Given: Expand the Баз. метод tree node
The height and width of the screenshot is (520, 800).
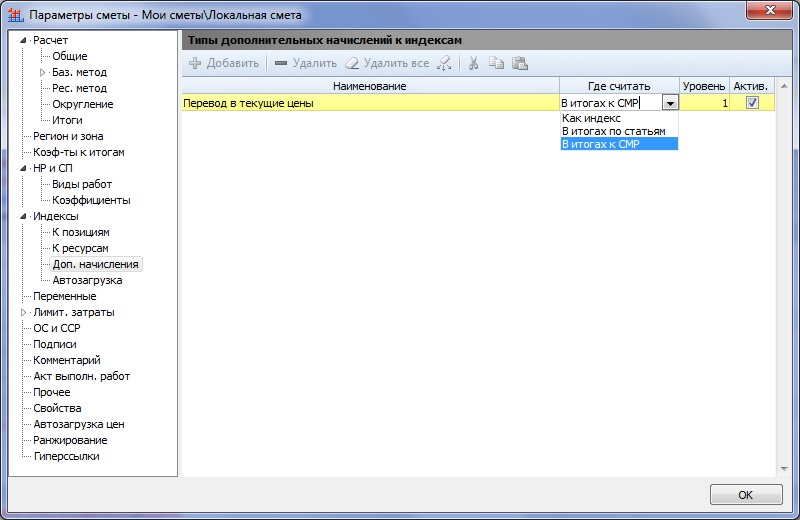Looking at the screenshot, I should coord(42,72).
